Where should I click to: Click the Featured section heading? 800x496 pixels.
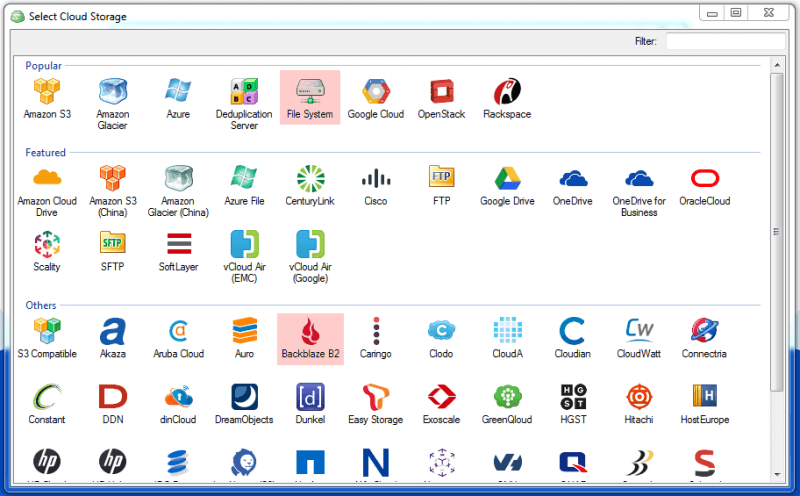pos(45,153)
